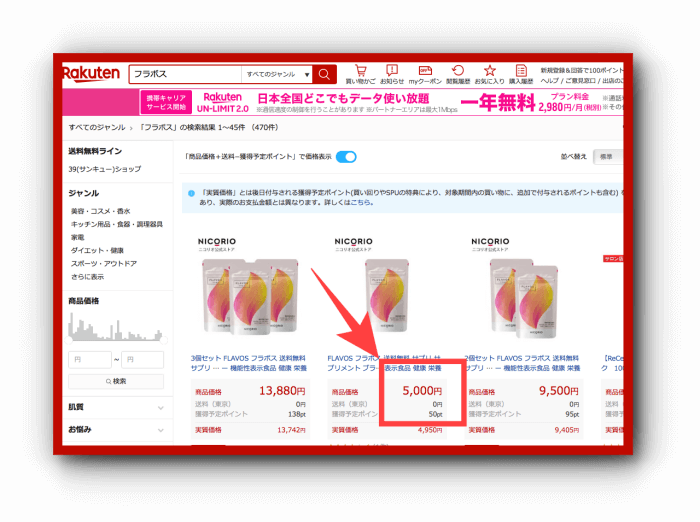Screen dimensions: 700x522
Task: Open browsing history (閲覧履歴) icon
Action: pyautogui.click(x=458, y=74)
